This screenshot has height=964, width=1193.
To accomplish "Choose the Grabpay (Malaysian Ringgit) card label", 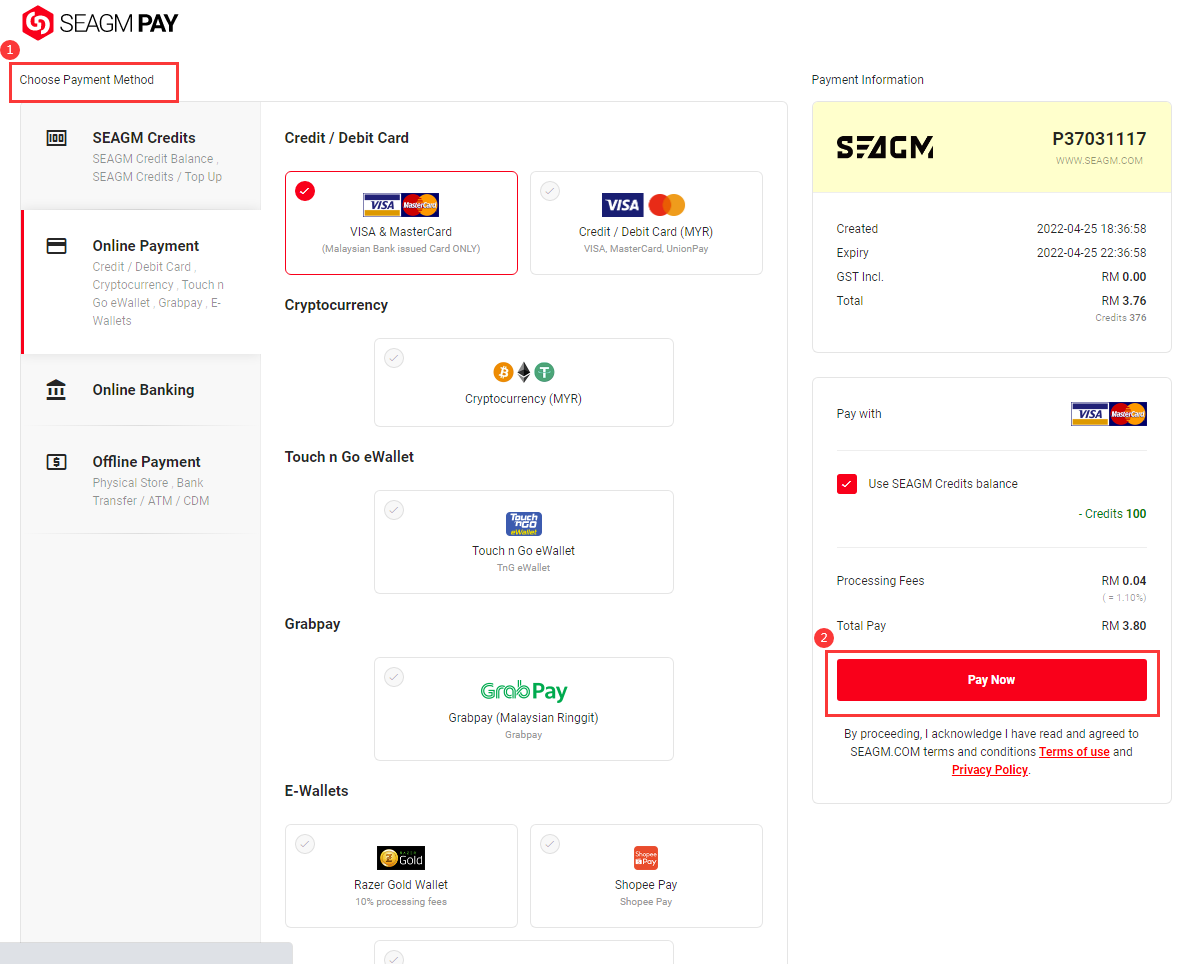I will 523,717.
